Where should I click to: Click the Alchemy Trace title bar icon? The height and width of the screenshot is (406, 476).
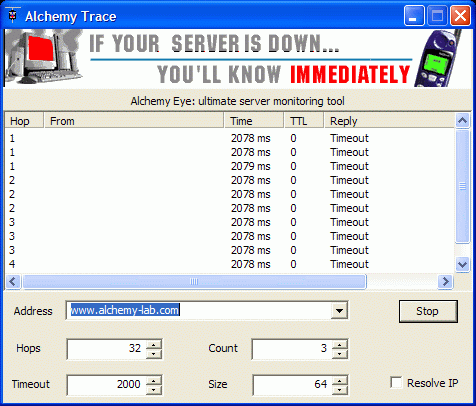point(13,15)
